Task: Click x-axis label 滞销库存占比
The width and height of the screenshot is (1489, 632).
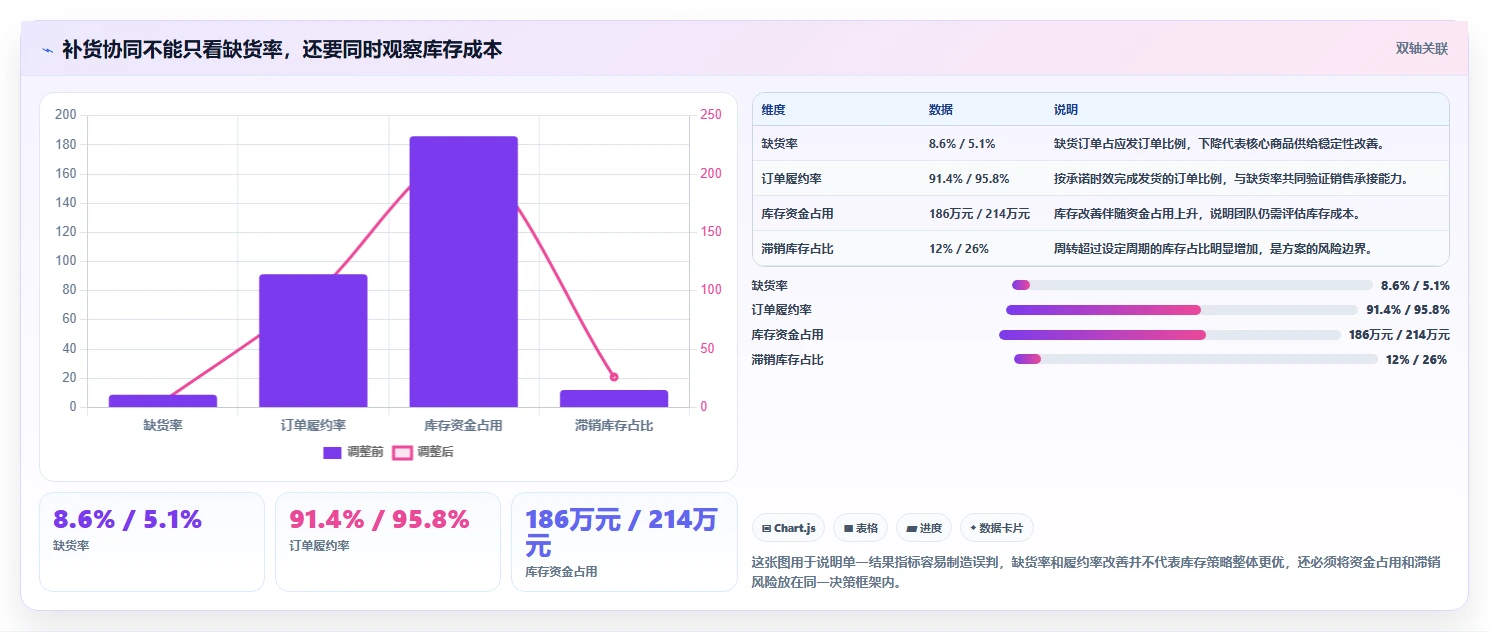Action: 614,426
